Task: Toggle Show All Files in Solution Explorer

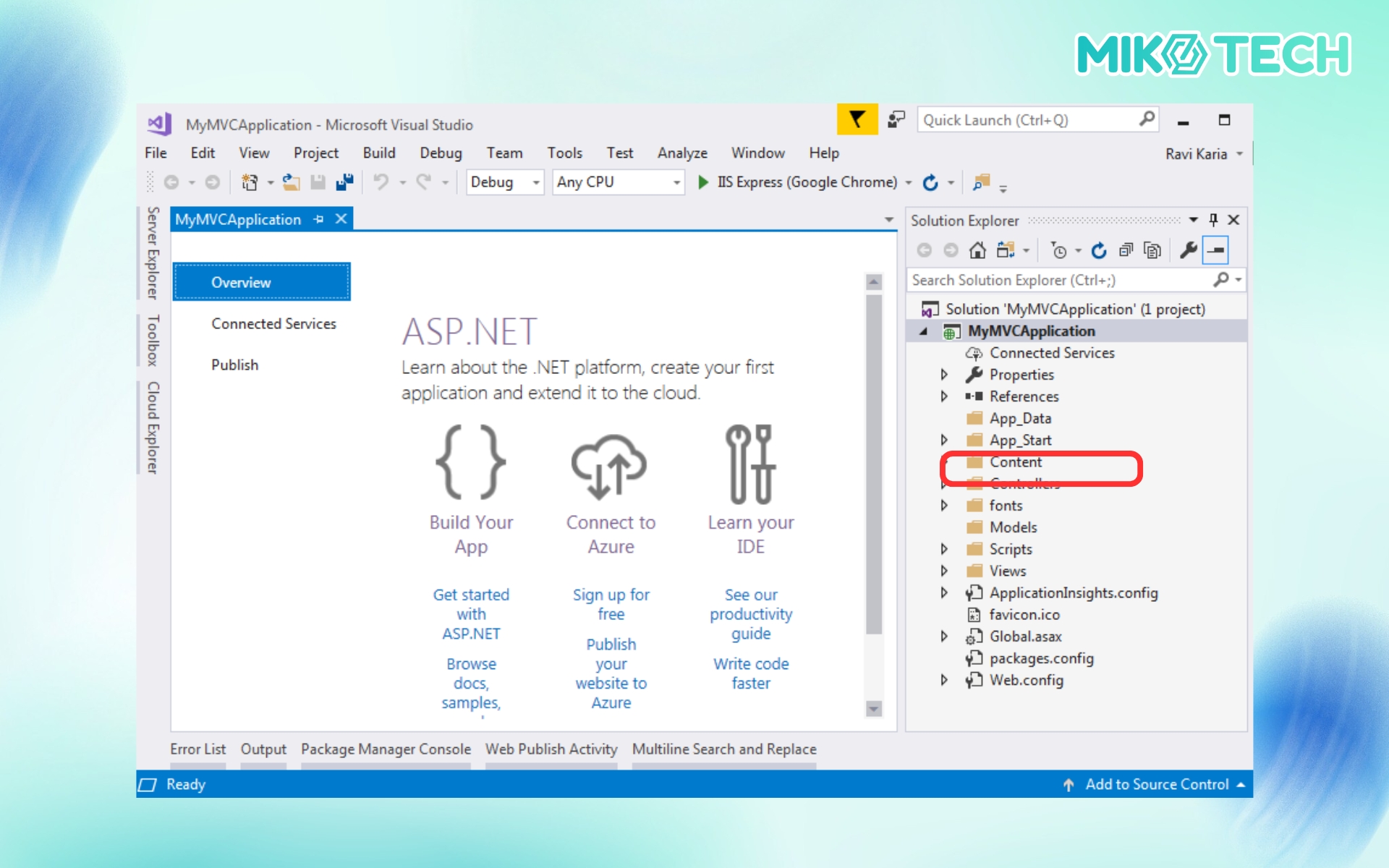Action: pos(1152,250)
